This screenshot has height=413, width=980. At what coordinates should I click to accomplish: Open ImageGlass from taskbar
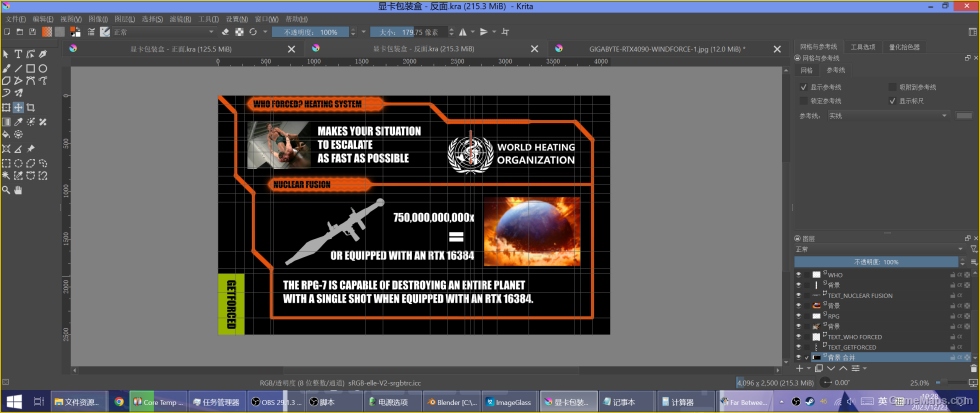click(509, 402)
